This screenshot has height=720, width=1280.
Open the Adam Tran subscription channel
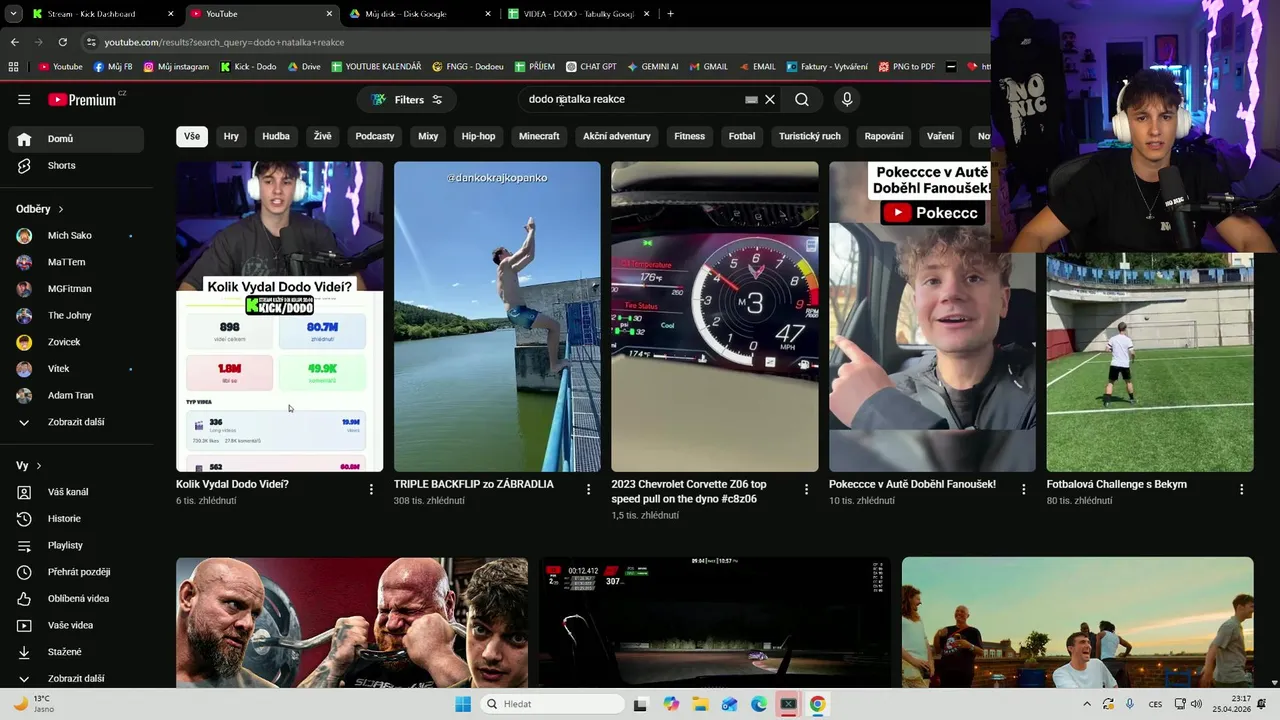(x=76, y=396)
